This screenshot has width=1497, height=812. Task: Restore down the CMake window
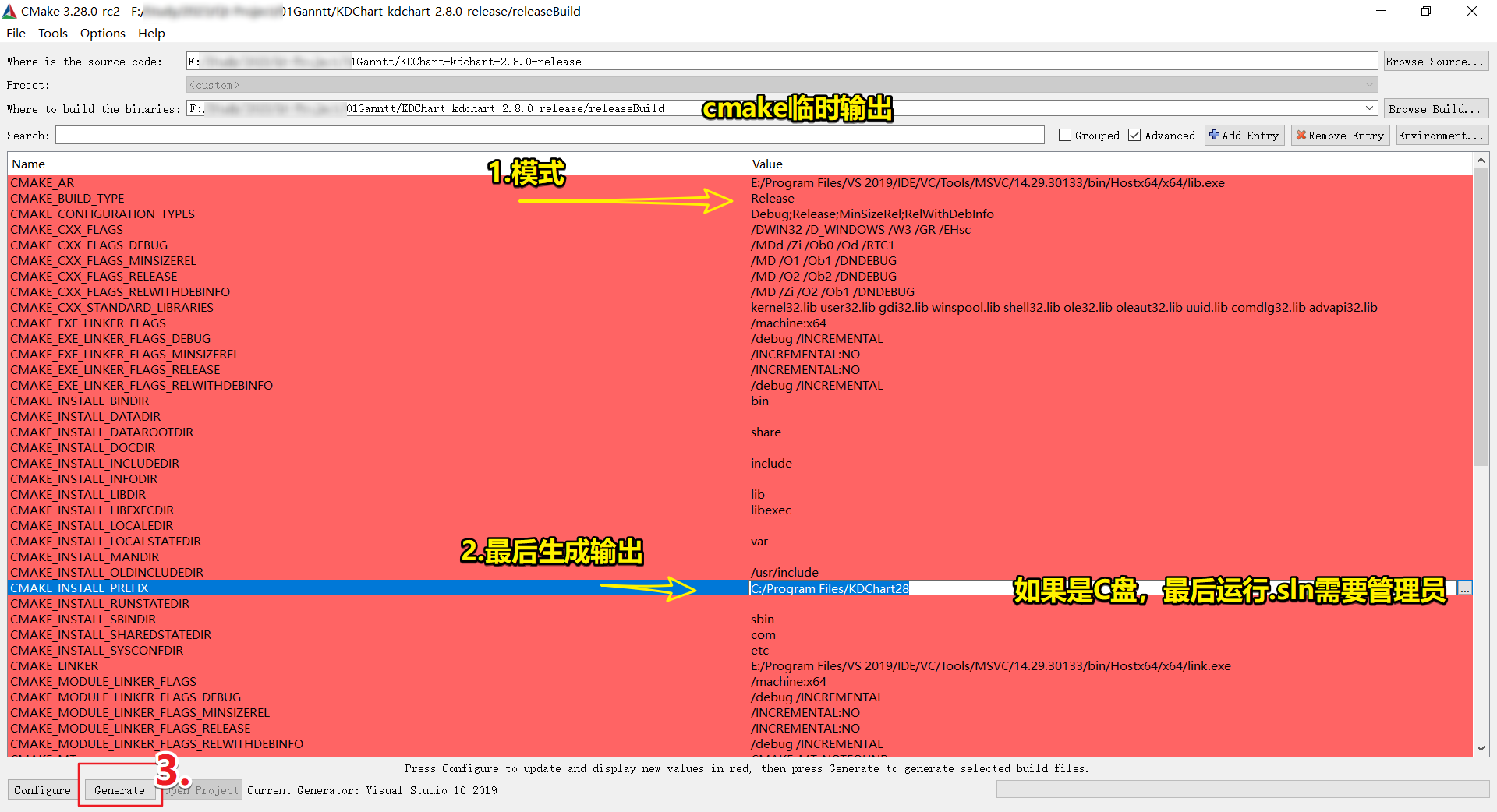click(x=1426, y=11)
